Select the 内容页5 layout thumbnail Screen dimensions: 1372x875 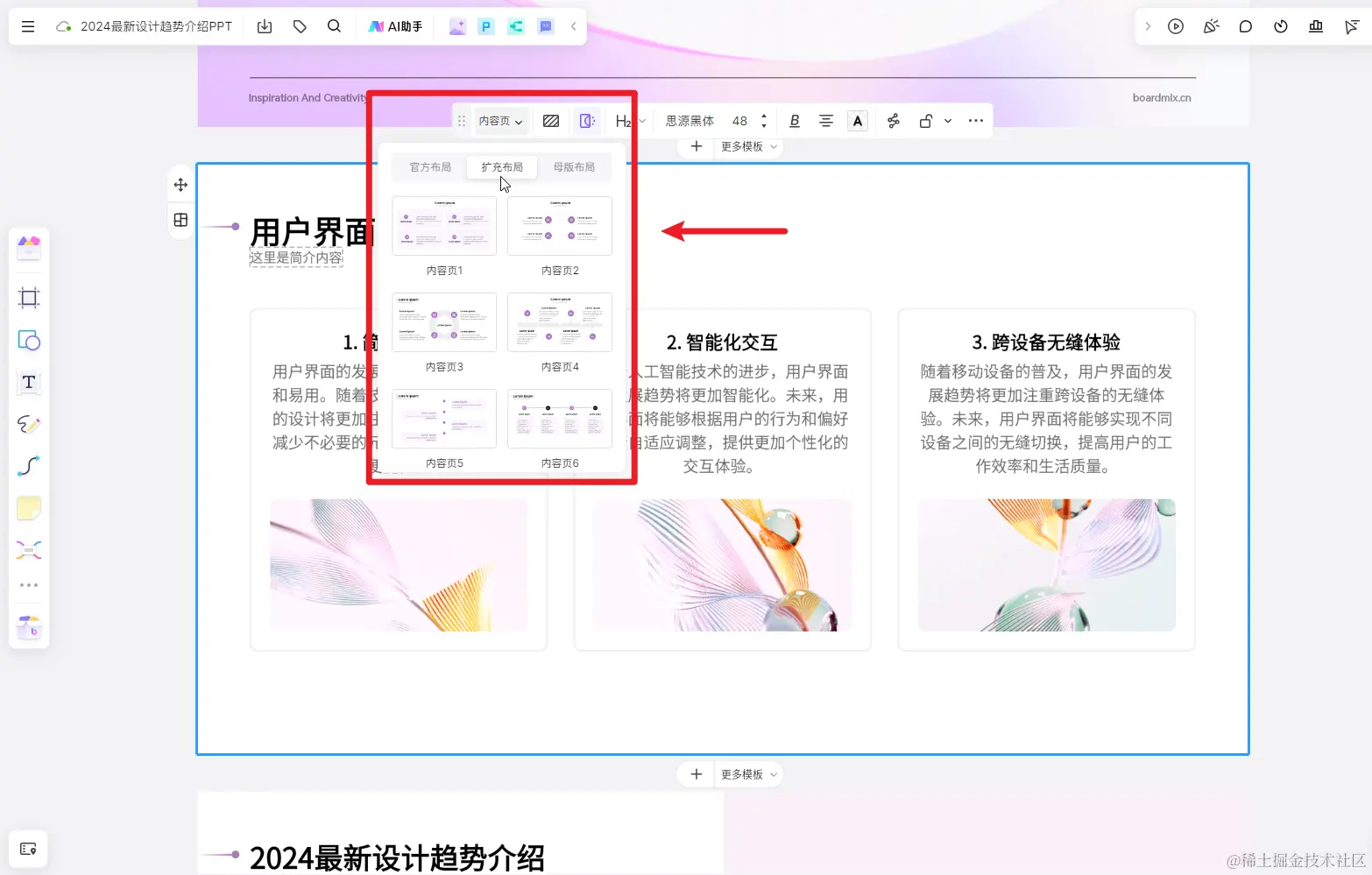(444, 419)
